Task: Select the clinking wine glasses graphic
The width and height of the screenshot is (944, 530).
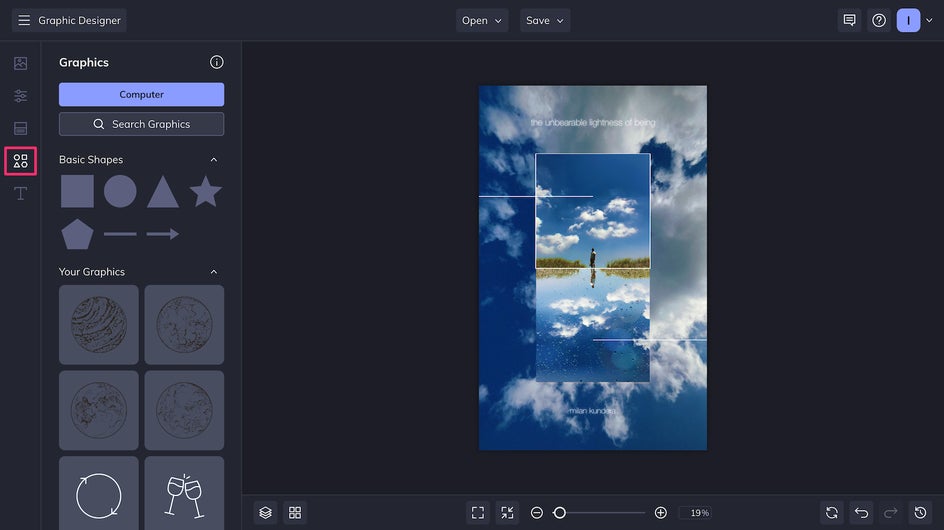Action: point(184,493)
